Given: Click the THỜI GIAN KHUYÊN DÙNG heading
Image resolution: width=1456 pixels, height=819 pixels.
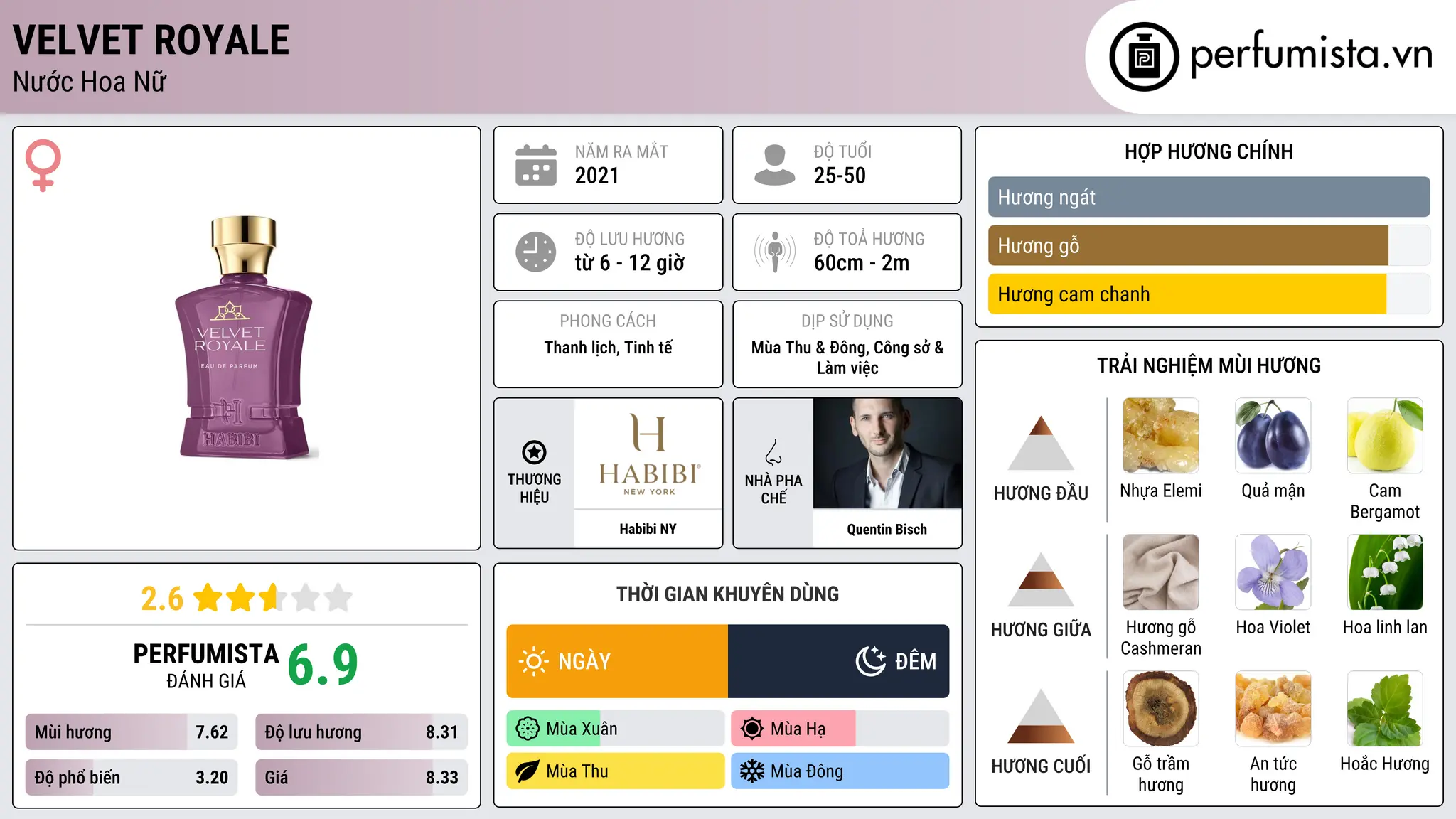Looking at the screenshot, I should 727,594.
